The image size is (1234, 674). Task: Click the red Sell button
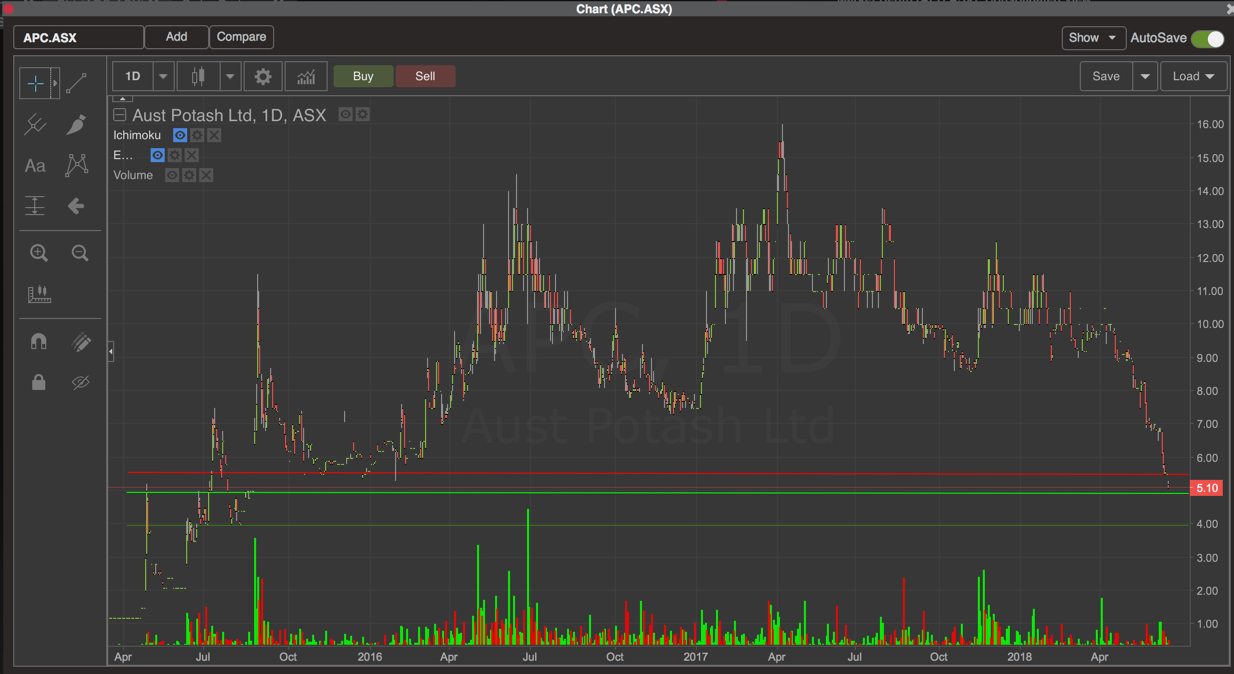425,76
